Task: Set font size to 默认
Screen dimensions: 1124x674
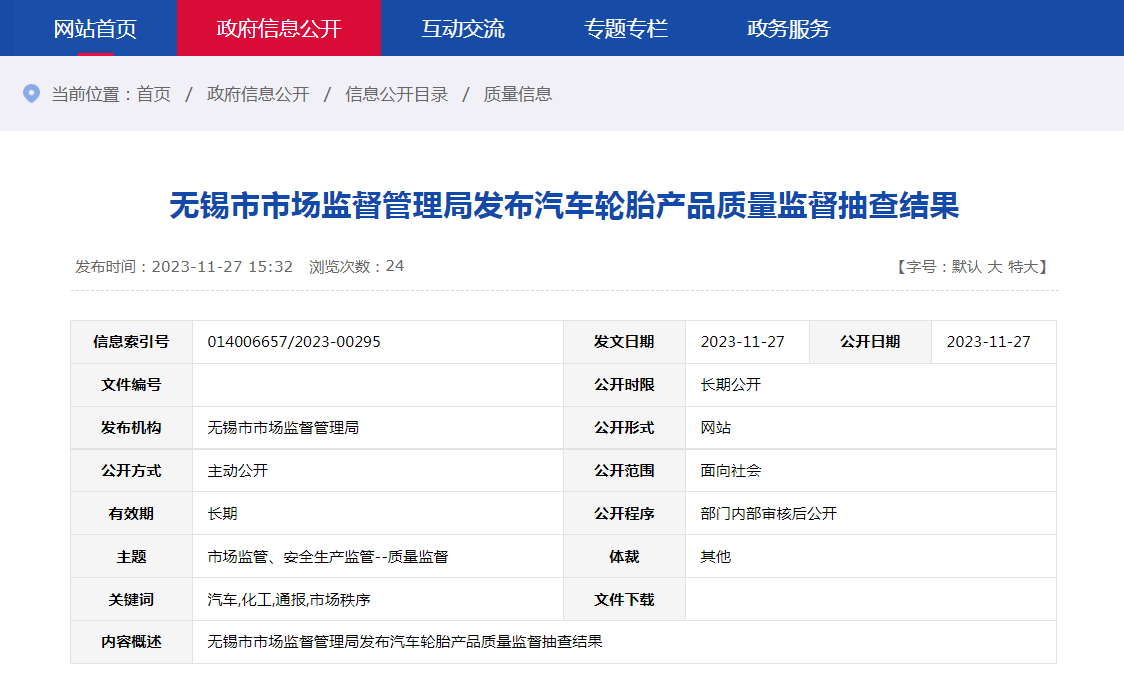Action: 966,267
